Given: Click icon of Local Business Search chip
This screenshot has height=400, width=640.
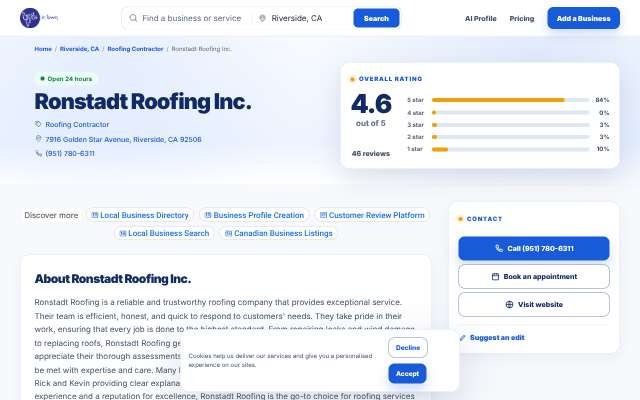Looking at the screenshot, I should [122, 233].
